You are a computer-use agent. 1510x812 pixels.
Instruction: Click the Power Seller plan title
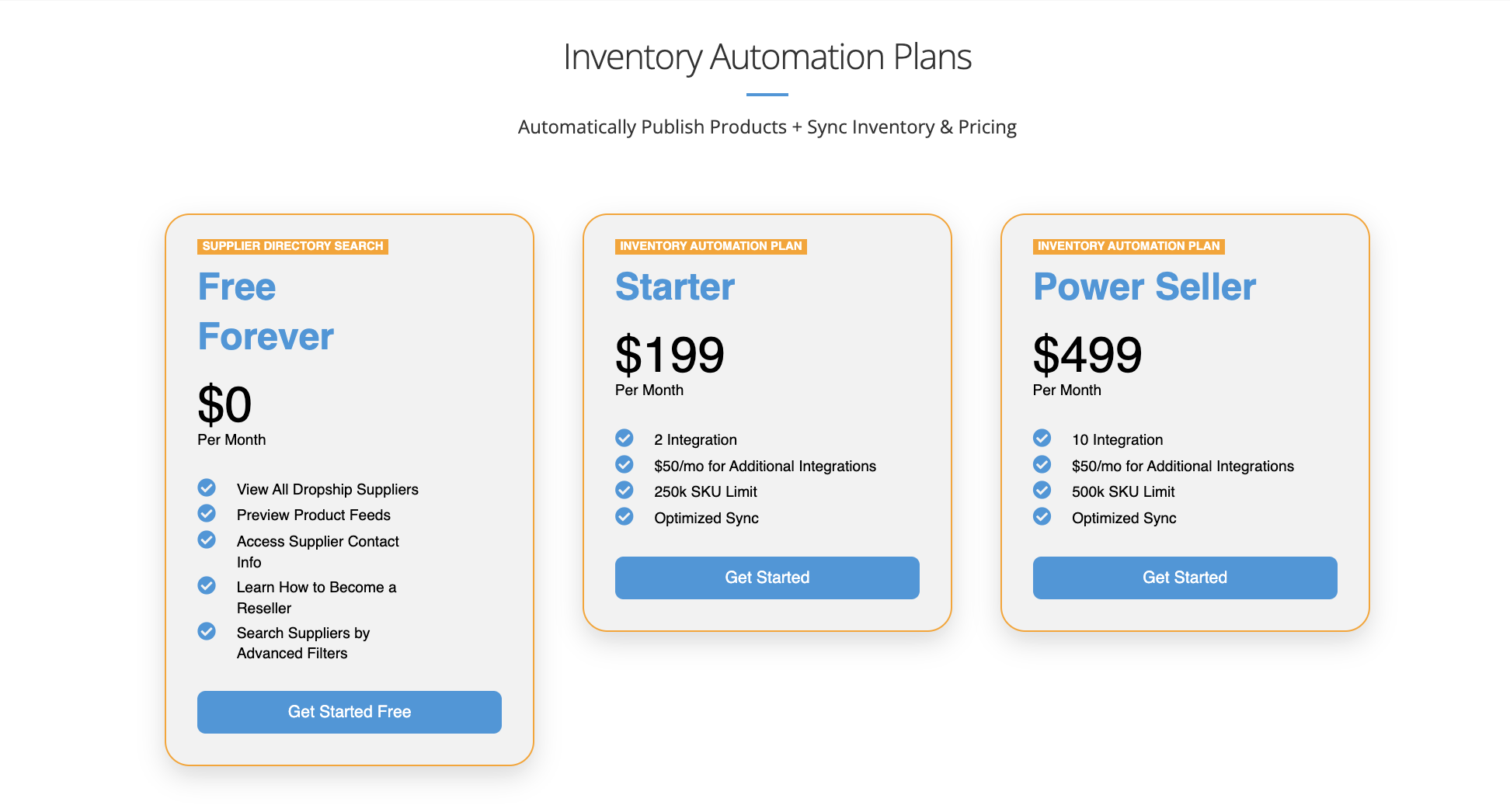click(1144, 286)
